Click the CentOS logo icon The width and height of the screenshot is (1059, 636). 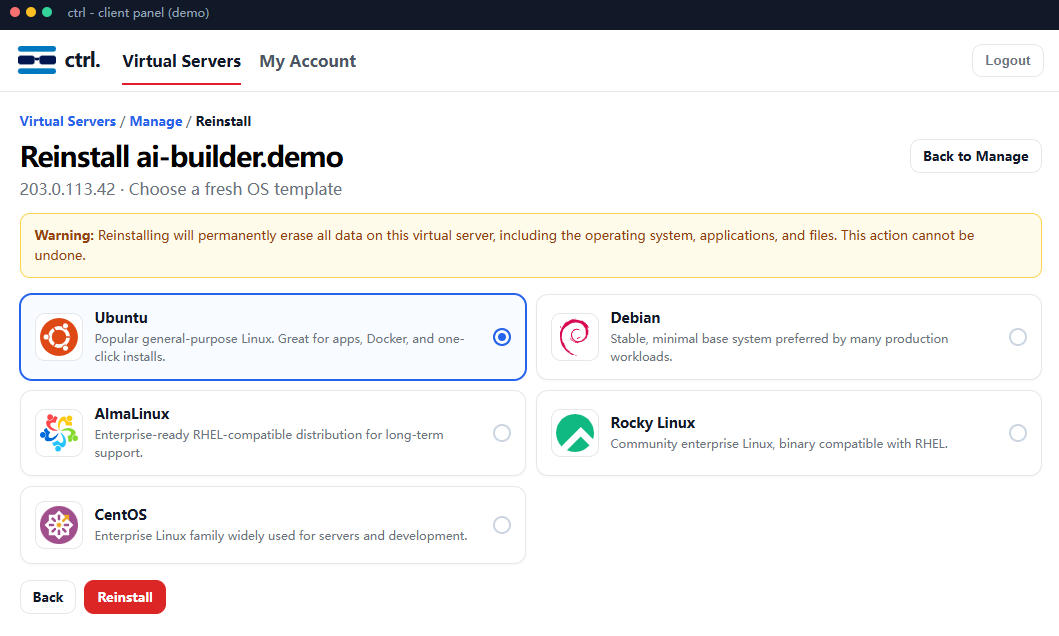59,525
